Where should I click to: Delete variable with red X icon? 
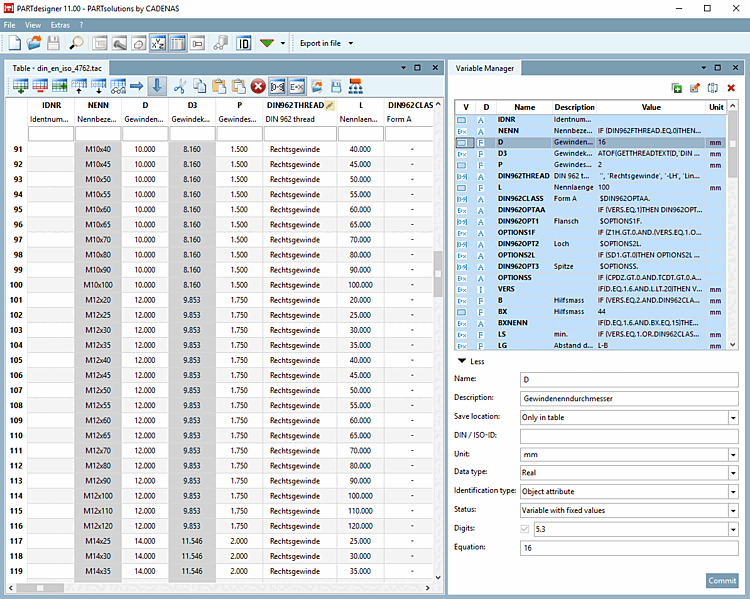[x=731, y=88]
